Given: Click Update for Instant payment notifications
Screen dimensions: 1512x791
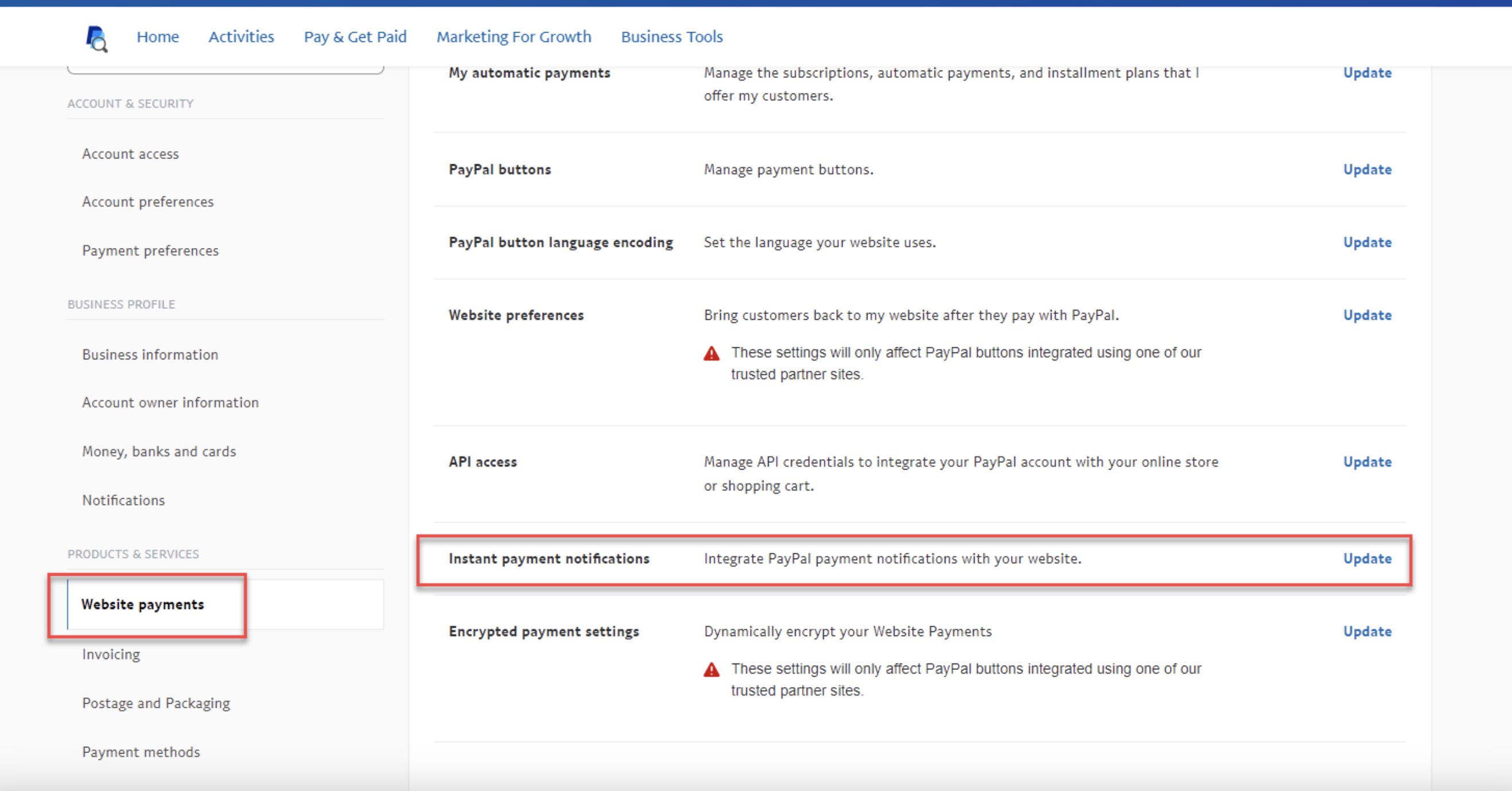Looking at the screenshot, I should 1367,559.
